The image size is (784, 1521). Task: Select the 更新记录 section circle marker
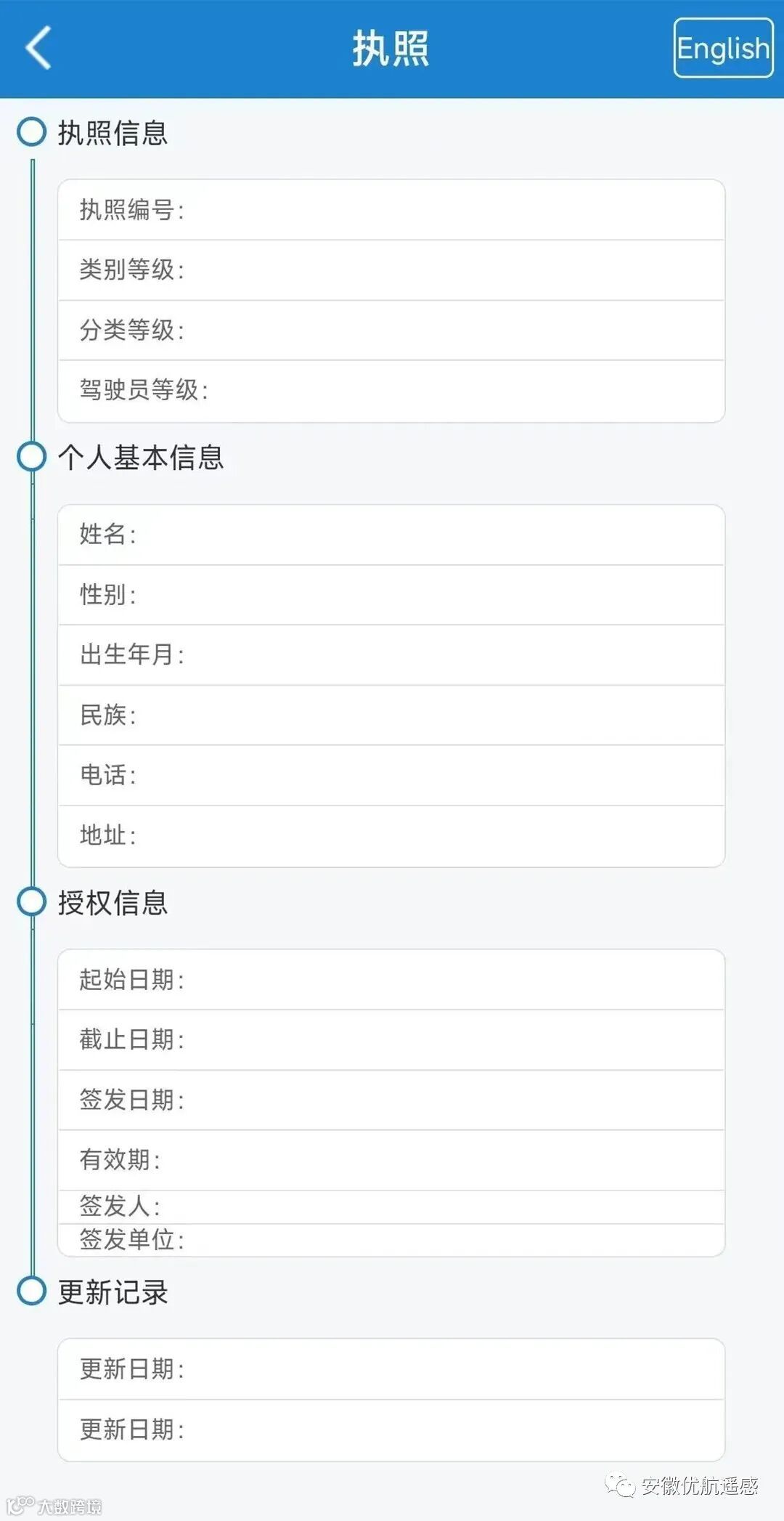coord(32,1291)
